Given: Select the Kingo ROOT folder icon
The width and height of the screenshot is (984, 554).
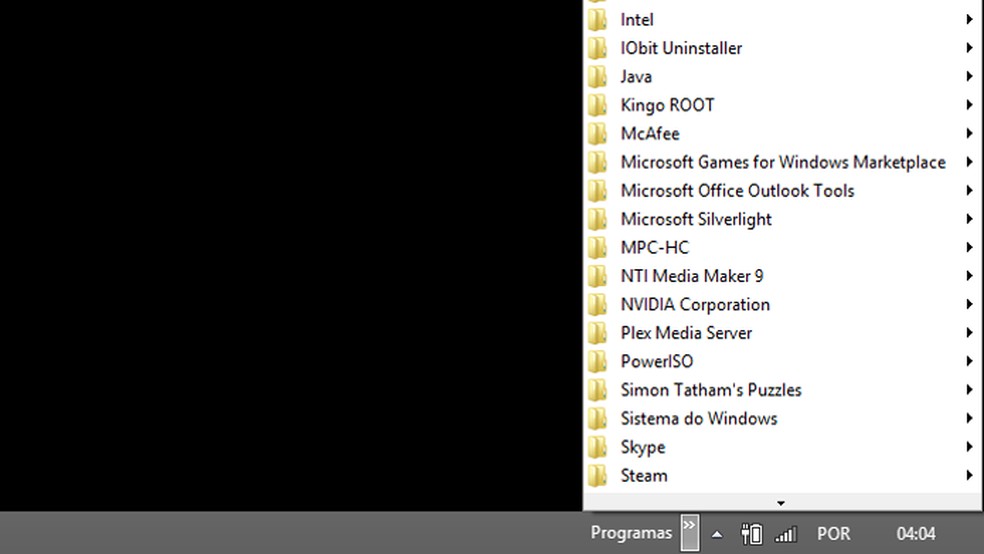Looking at the screenshot, I should (597, 105).
